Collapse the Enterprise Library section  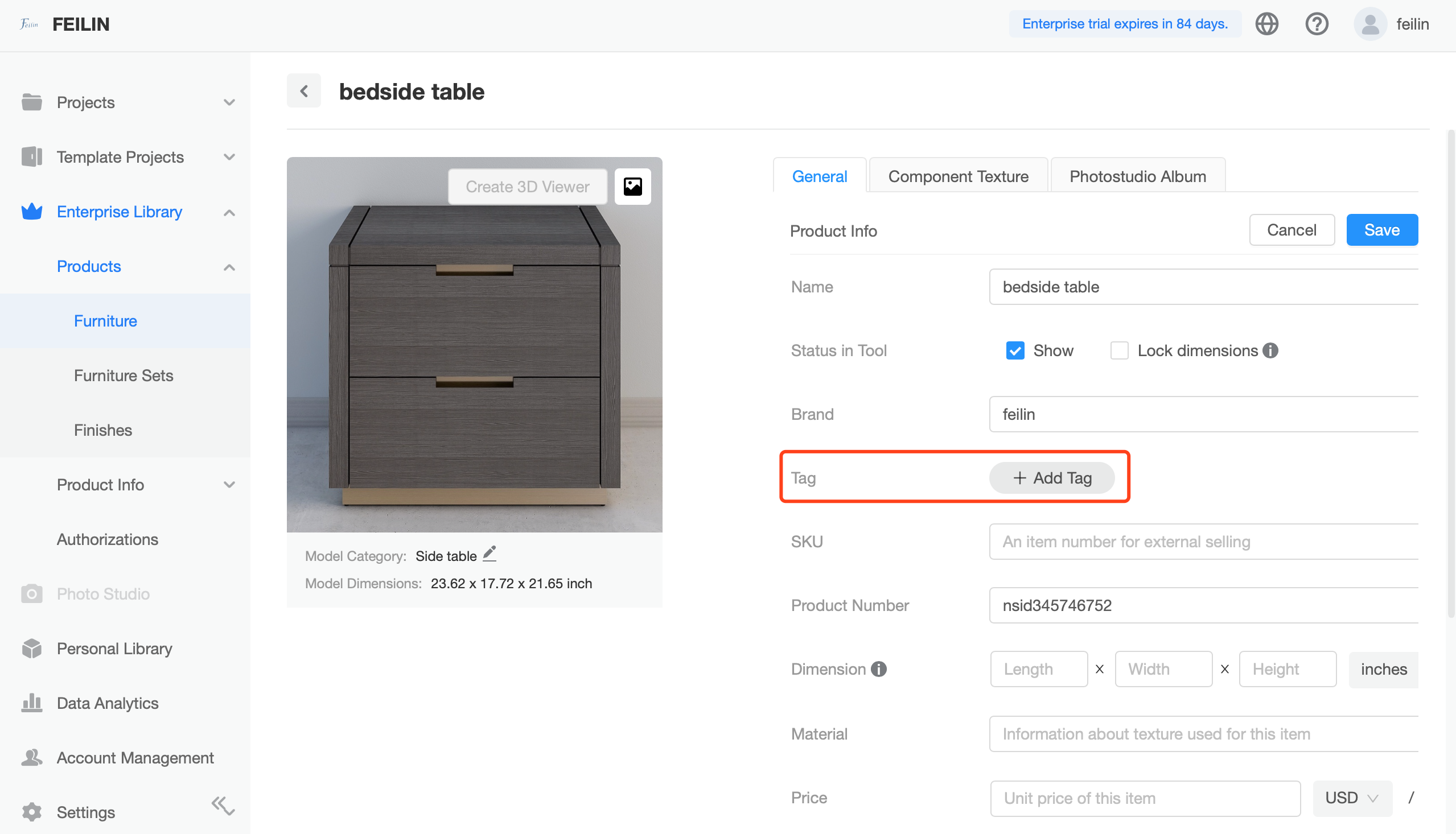tap(229, 213)
